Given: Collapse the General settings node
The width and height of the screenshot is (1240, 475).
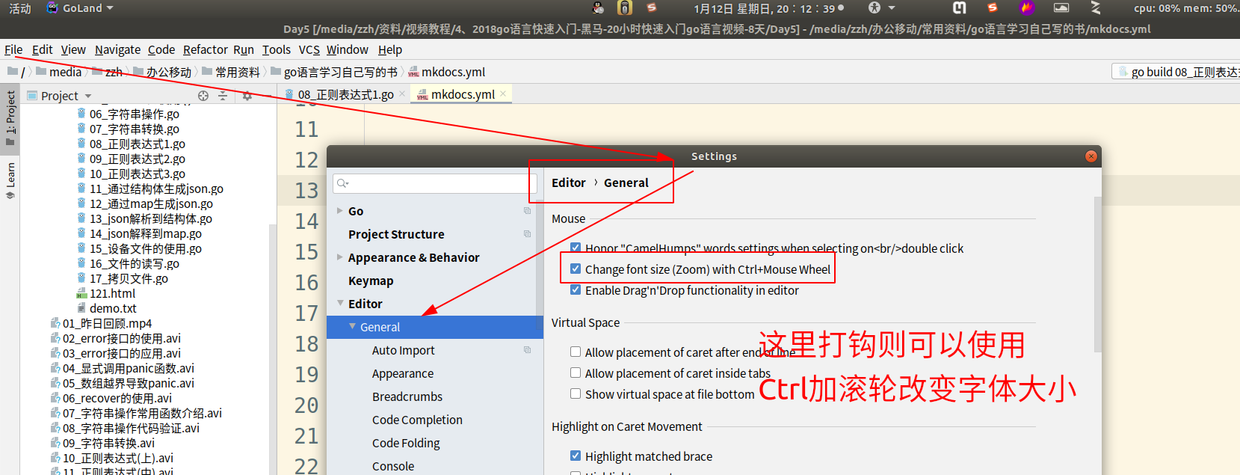Looking at the screenshot, I should click(352, 327).
